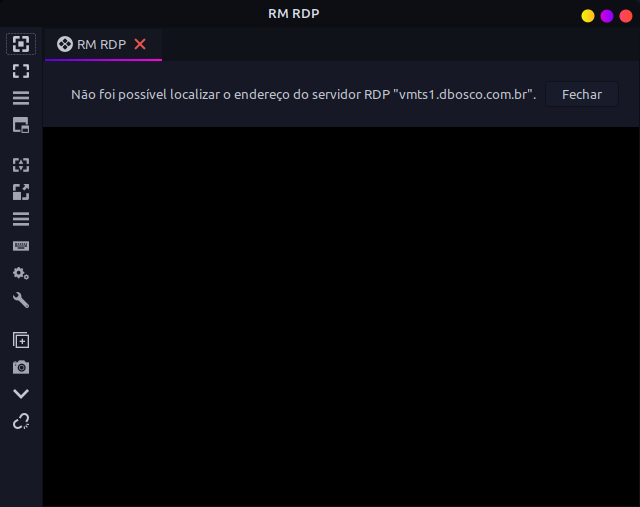Close the RM RDP tab with red X

click(140, 44)
